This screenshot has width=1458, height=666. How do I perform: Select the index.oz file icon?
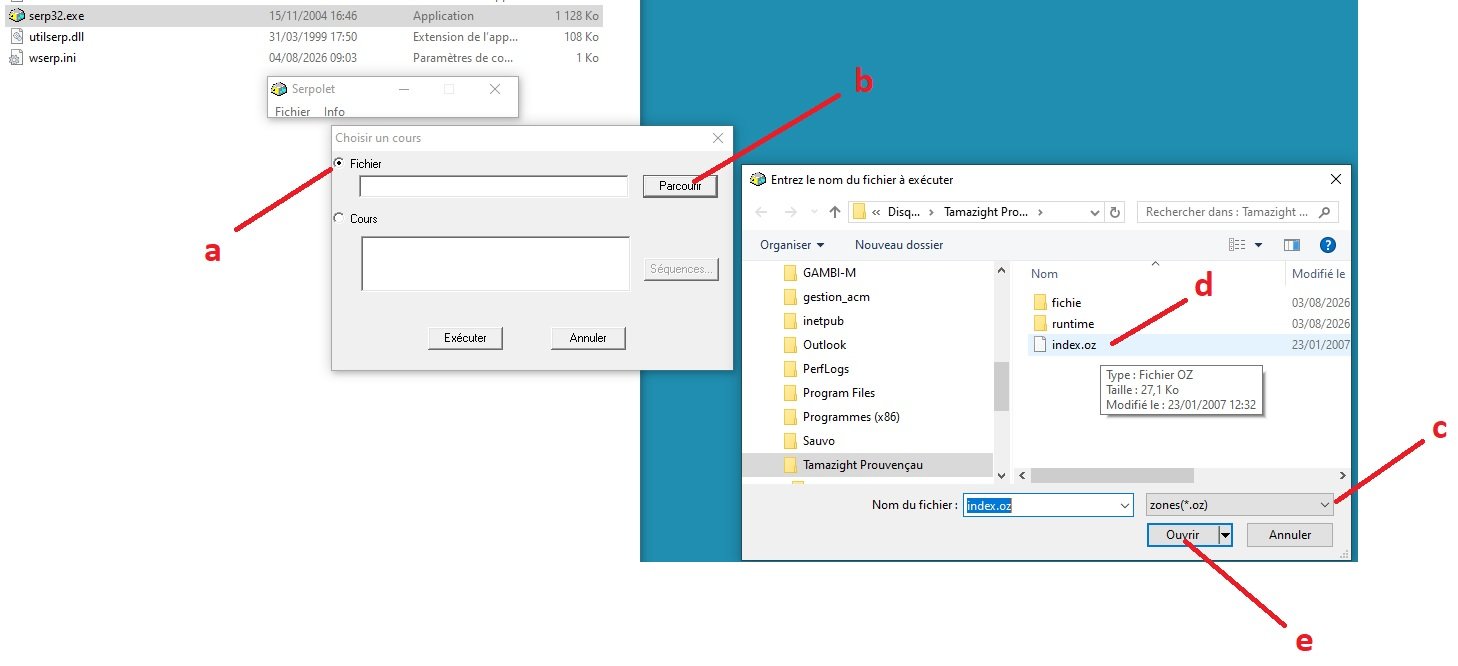coord(1039,344)
